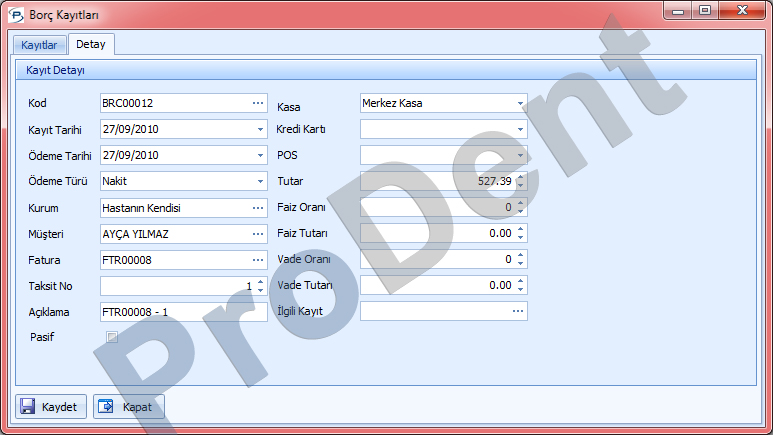Increase Vade Tutarı with up spinner
The width and height of the screenshot is (773, 435).
coord(521,281)
